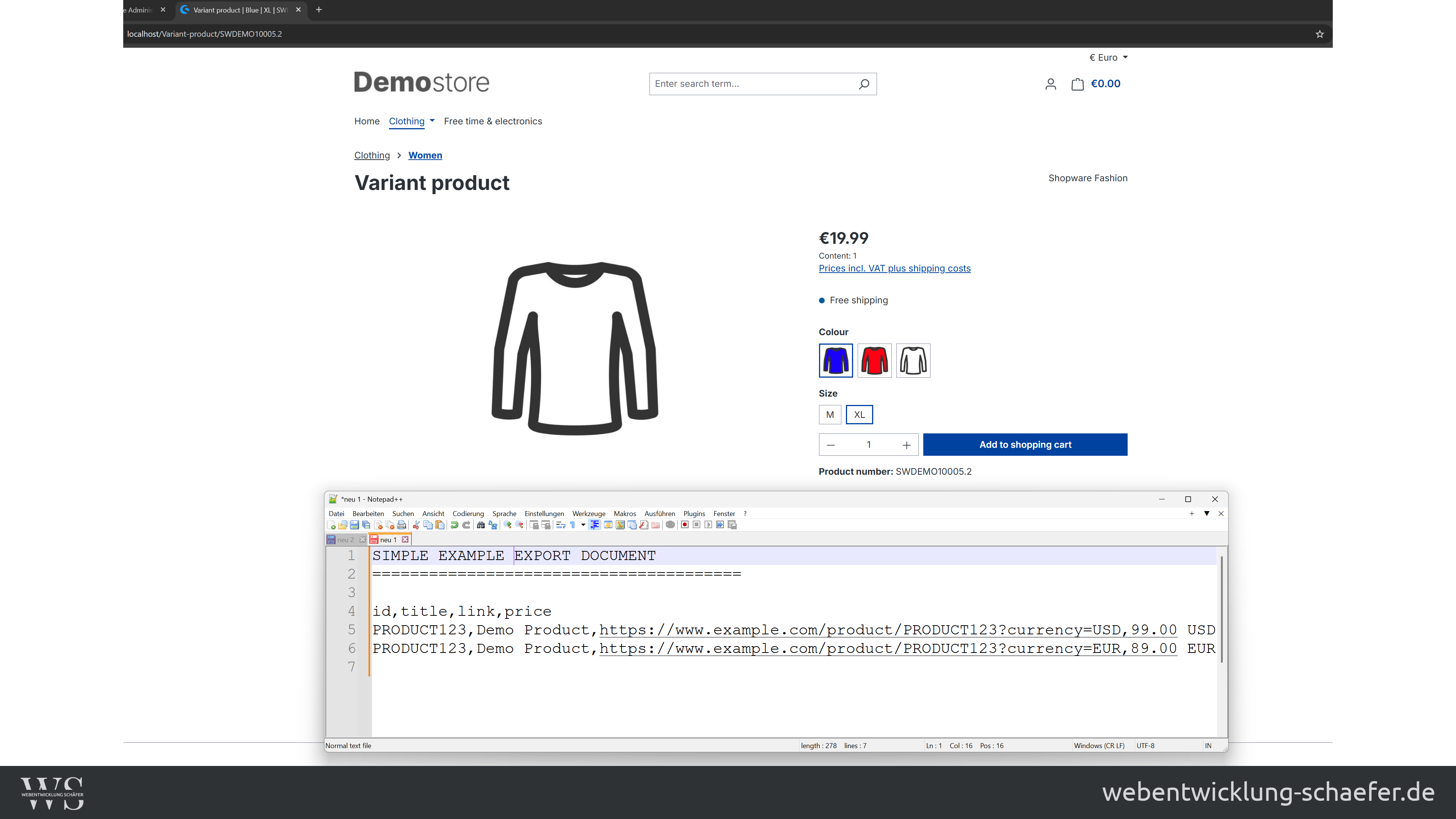Click the macro playback icon
The height and width of the screenshot is (819, 1456).
point(709,524)
